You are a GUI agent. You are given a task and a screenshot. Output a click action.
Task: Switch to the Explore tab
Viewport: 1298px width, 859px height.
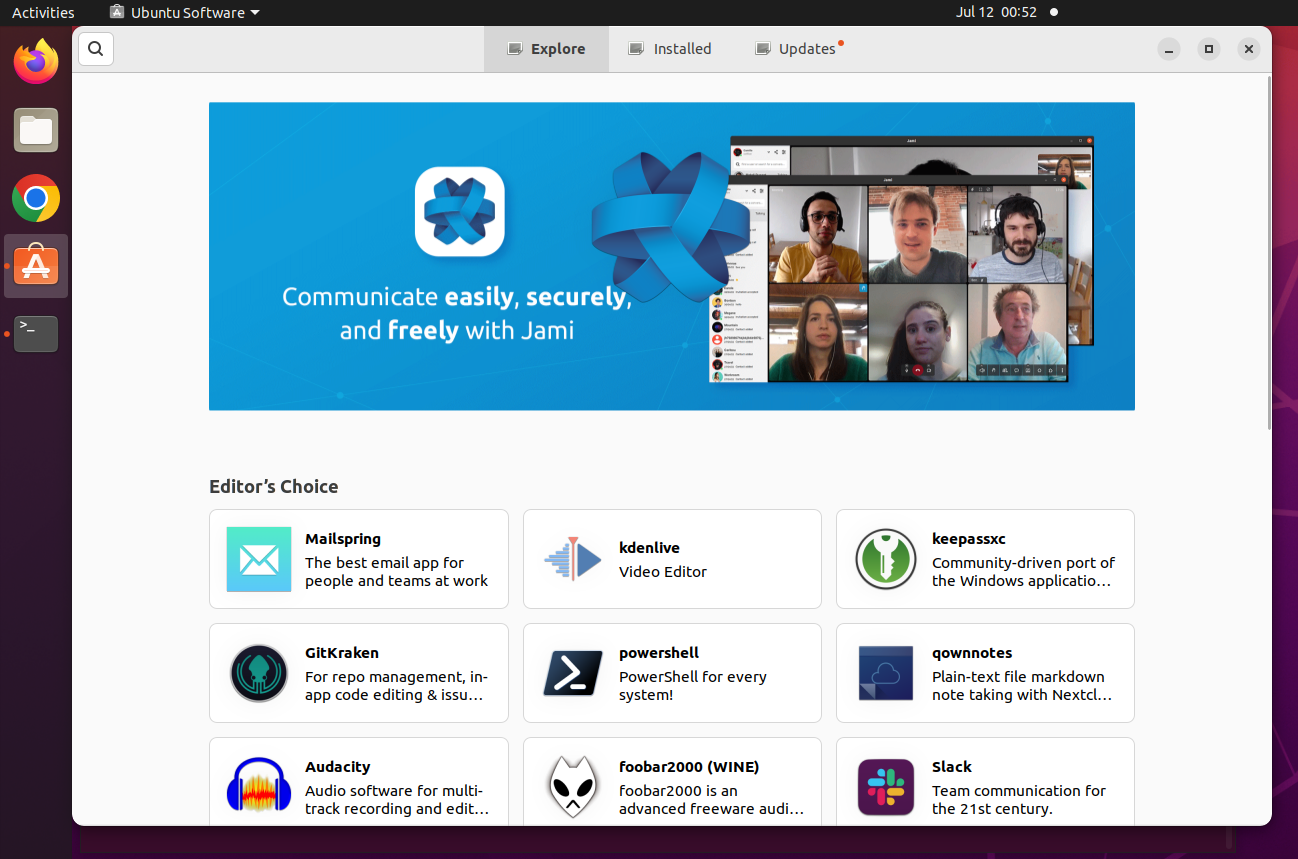point(546,48)
